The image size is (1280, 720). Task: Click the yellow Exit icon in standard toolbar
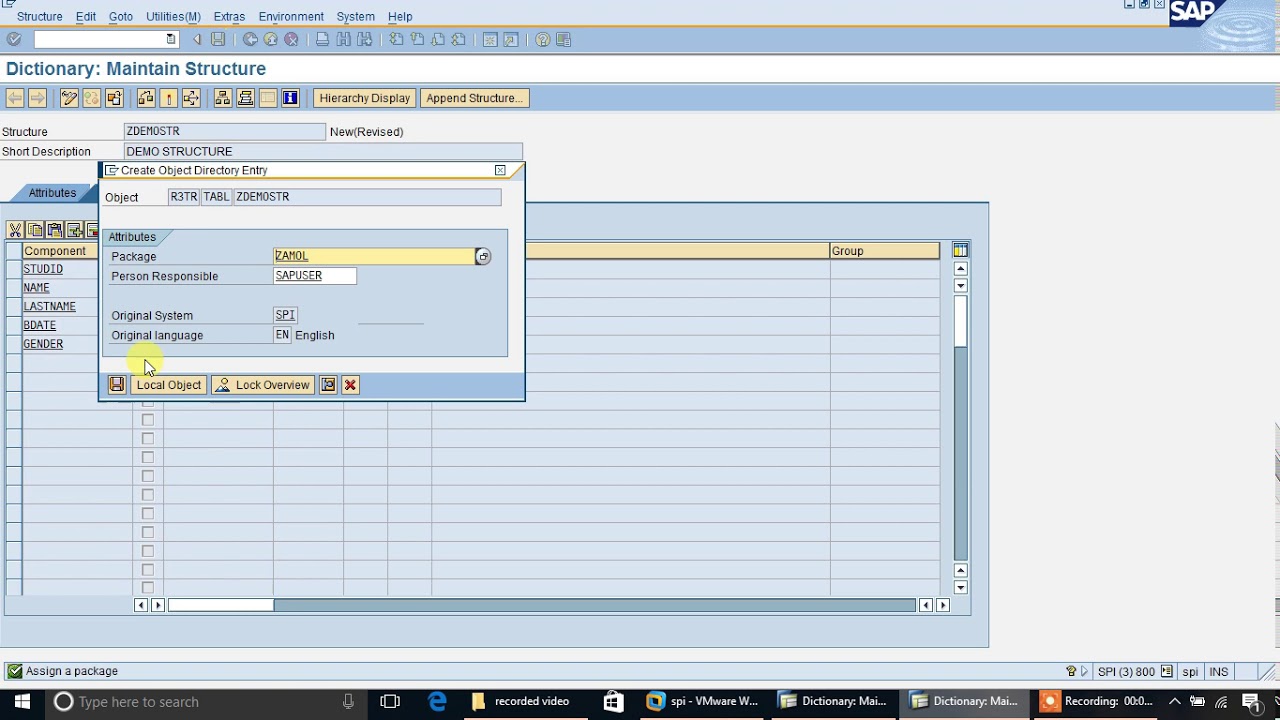tap(270, 39)
